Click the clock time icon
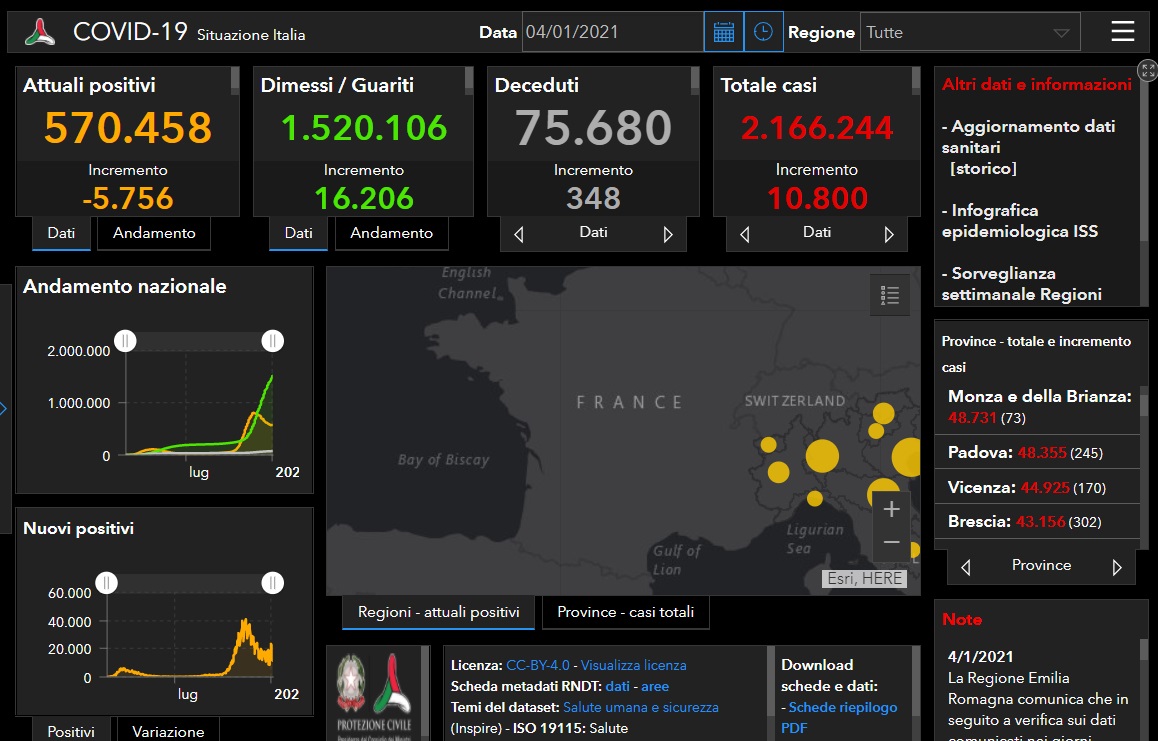The image size is (1158, 741). click(x=763, y=32)
